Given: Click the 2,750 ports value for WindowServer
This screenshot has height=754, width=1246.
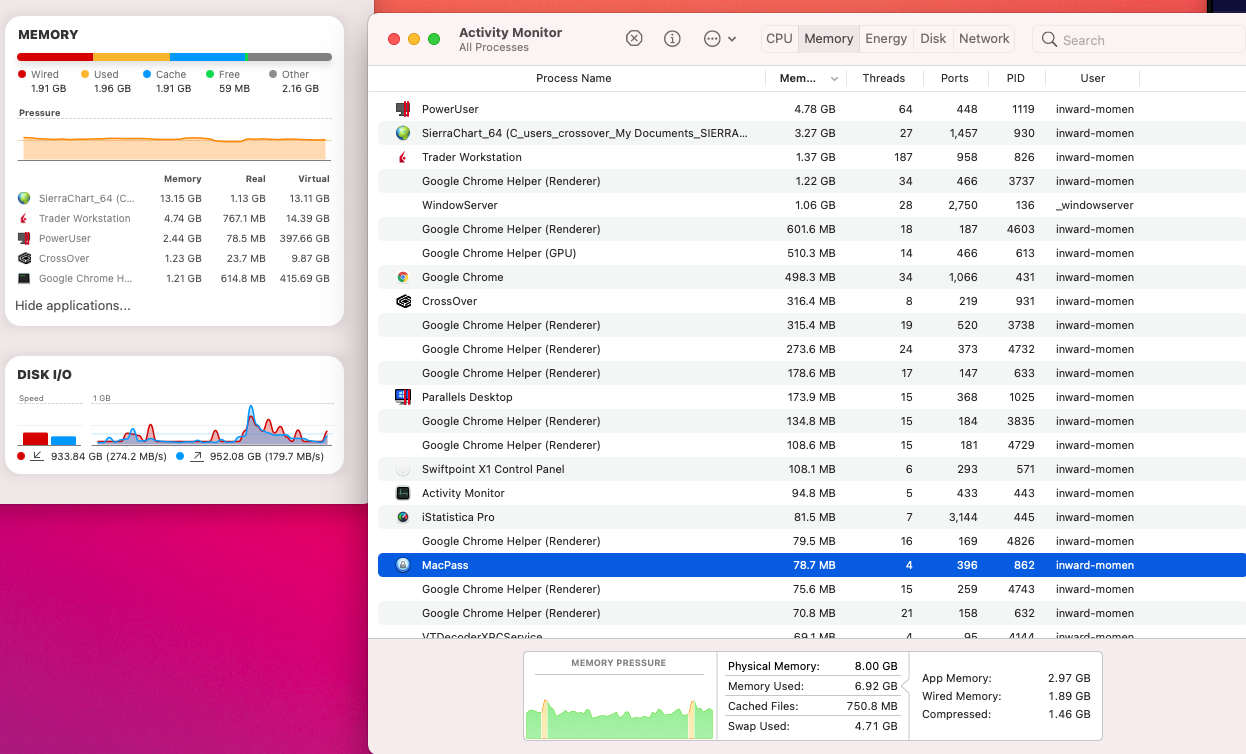Looking at the screenshot, I should click(962, 205).
